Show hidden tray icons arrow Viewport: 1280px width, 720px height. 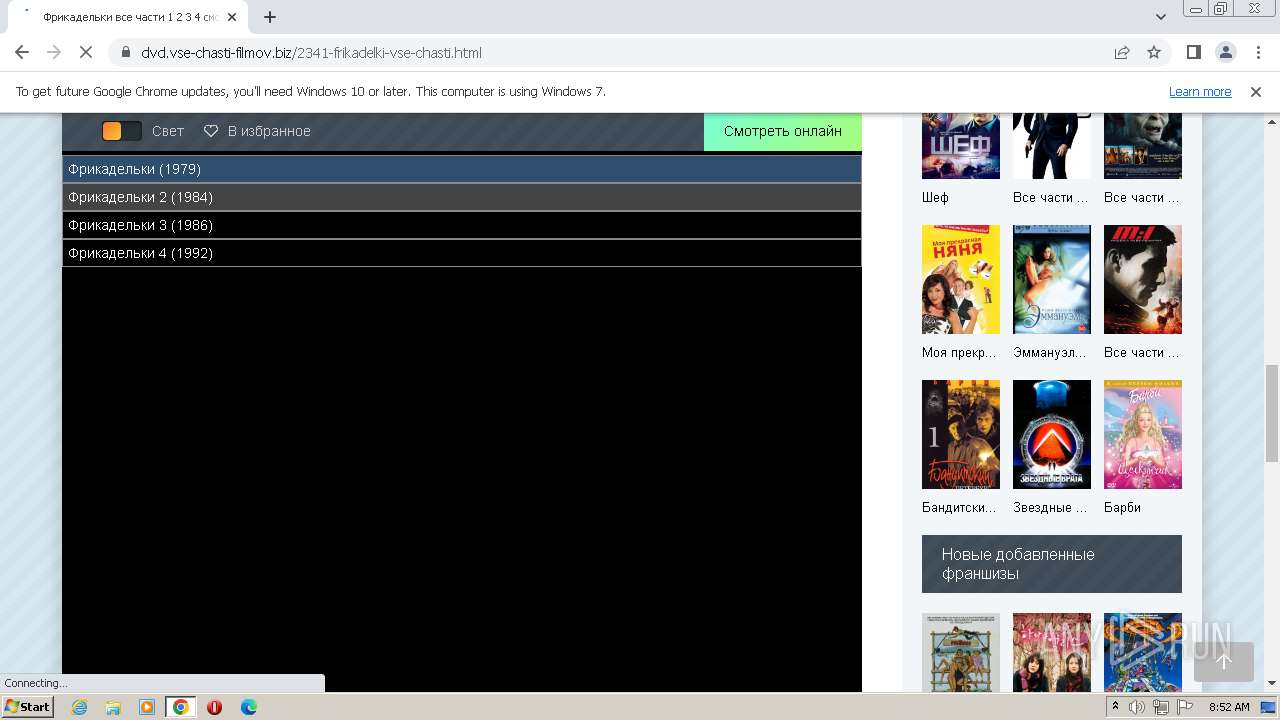point(1116,707)
